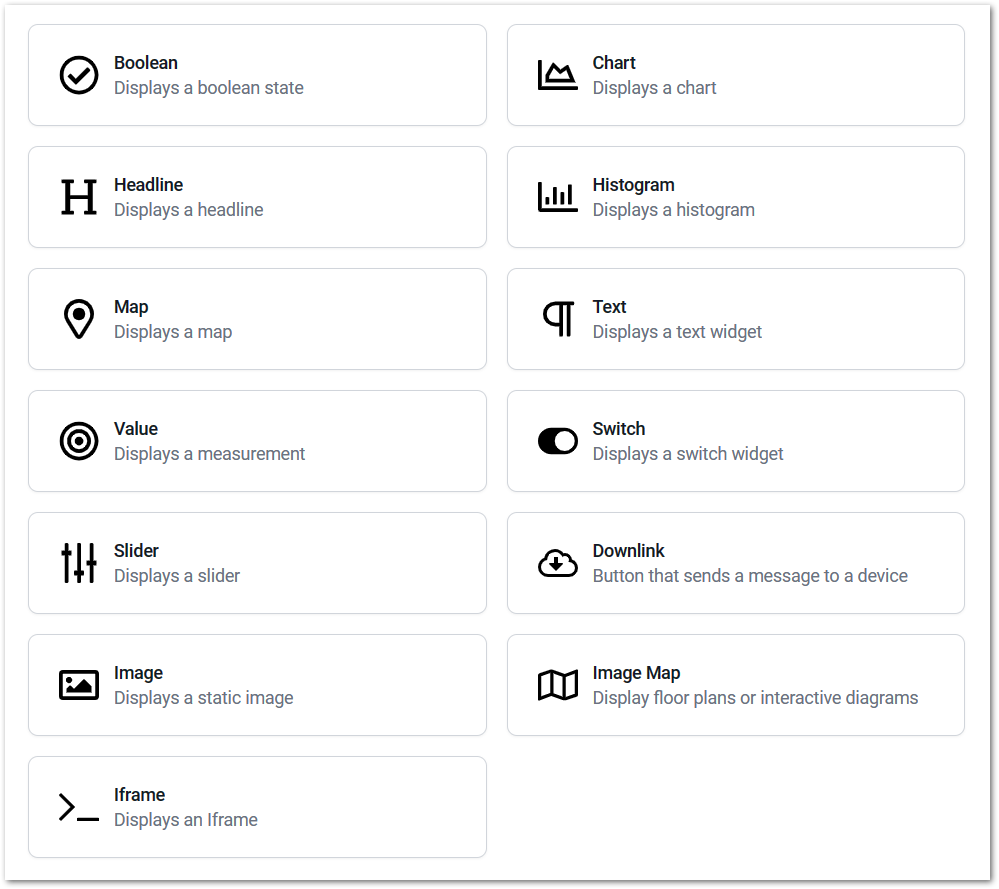Viewport: 999px width, 889px height.
Task: Click the Text paragraph mark icon
Action: (x=558, y=319)
